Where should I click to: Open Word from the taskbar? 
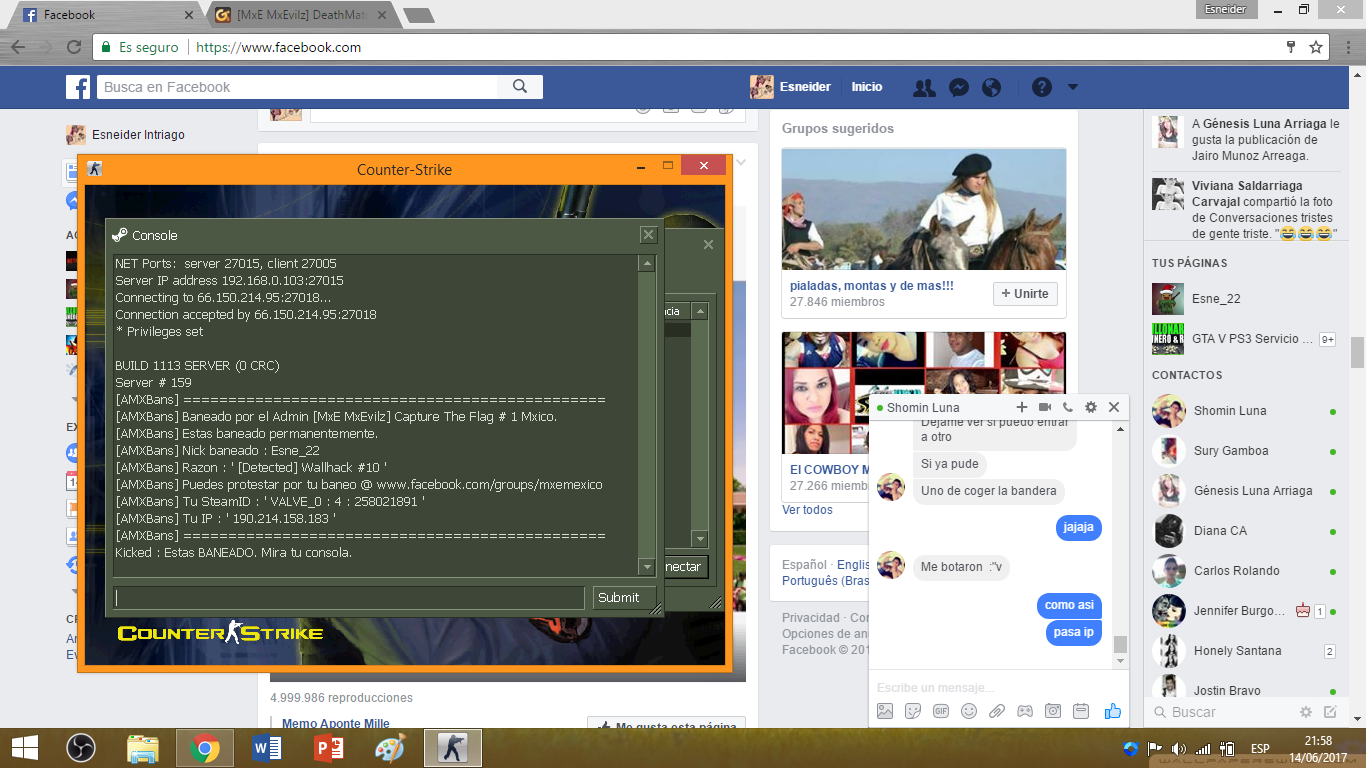(x=267, y=748)
